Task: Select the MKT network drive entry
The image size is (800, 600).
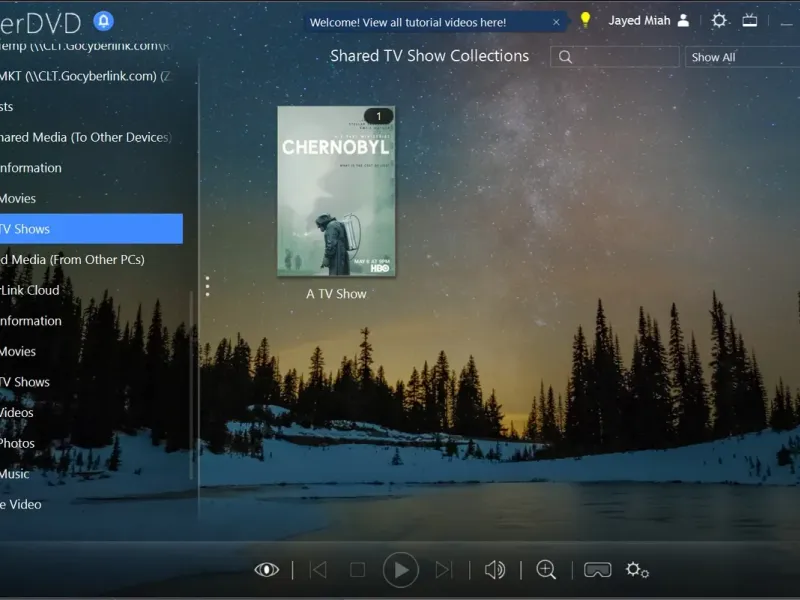Action: click(x=86, y=76)
